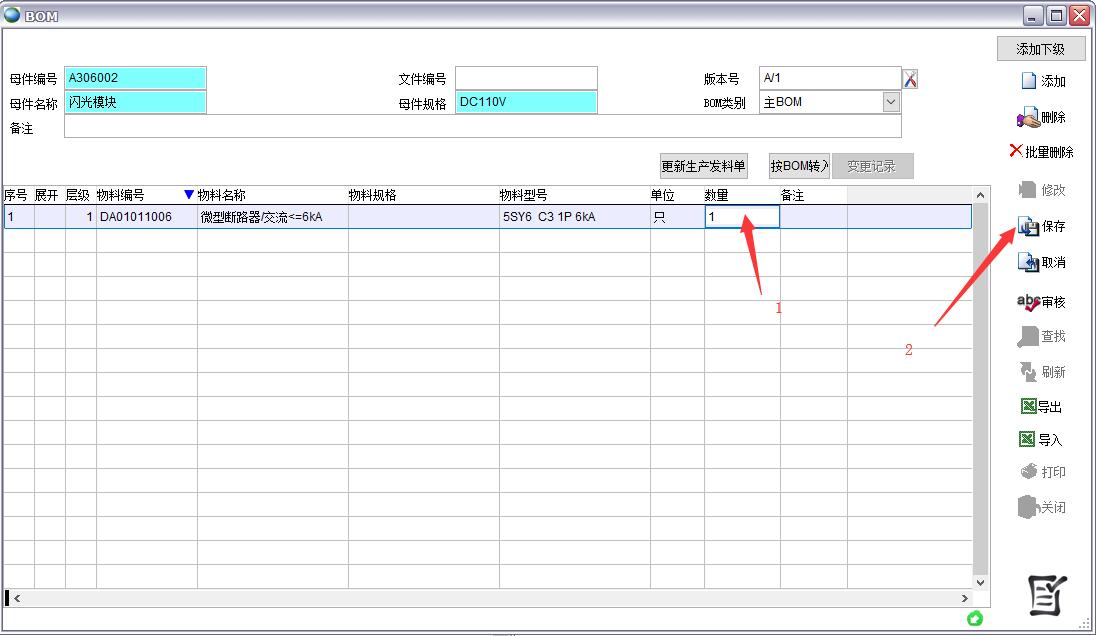1097x636 pixels.
Task: Click the 数量 quantity input cell
Action: 741,217
